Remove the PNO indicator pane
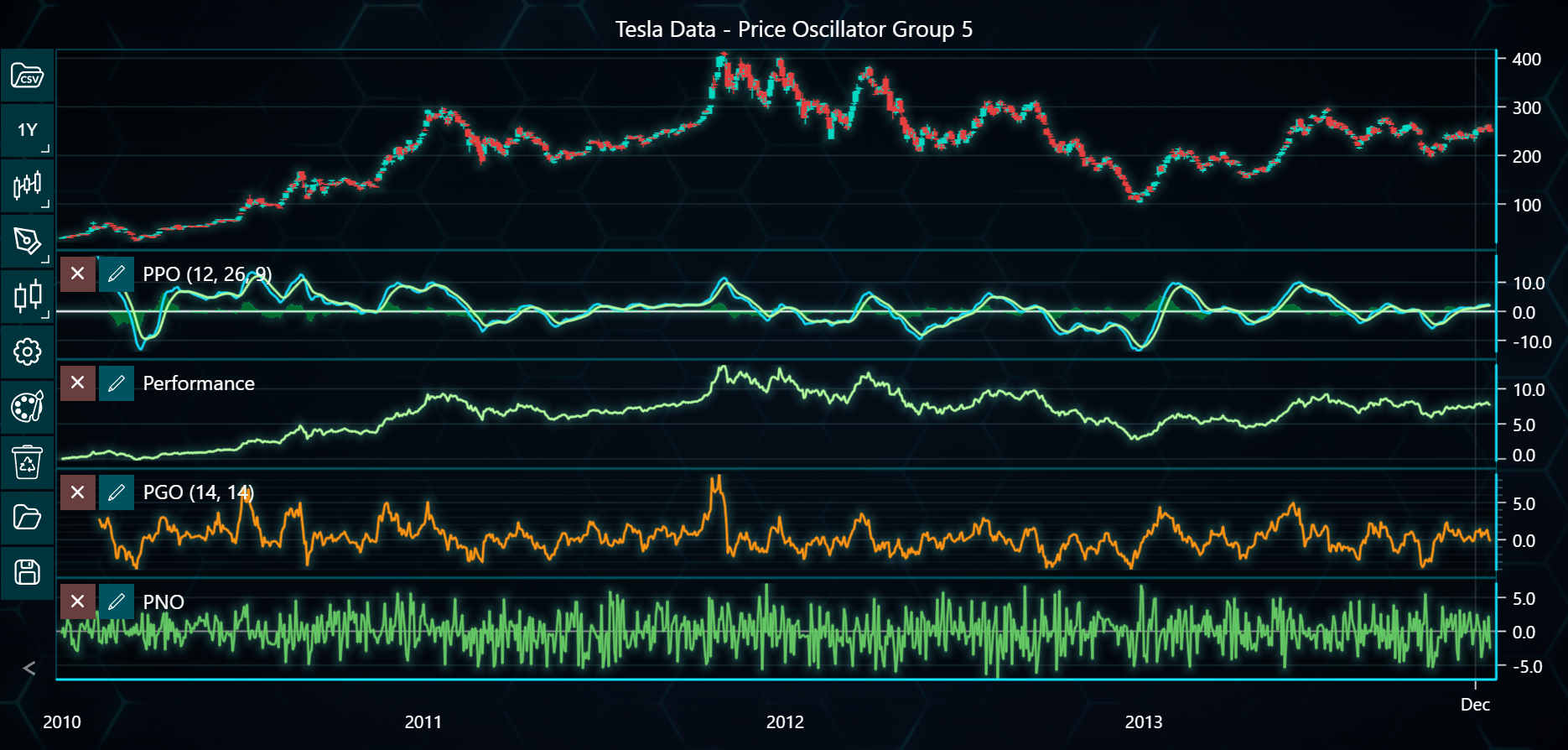This screenshot has width=1568, height=750. point(78,602)
